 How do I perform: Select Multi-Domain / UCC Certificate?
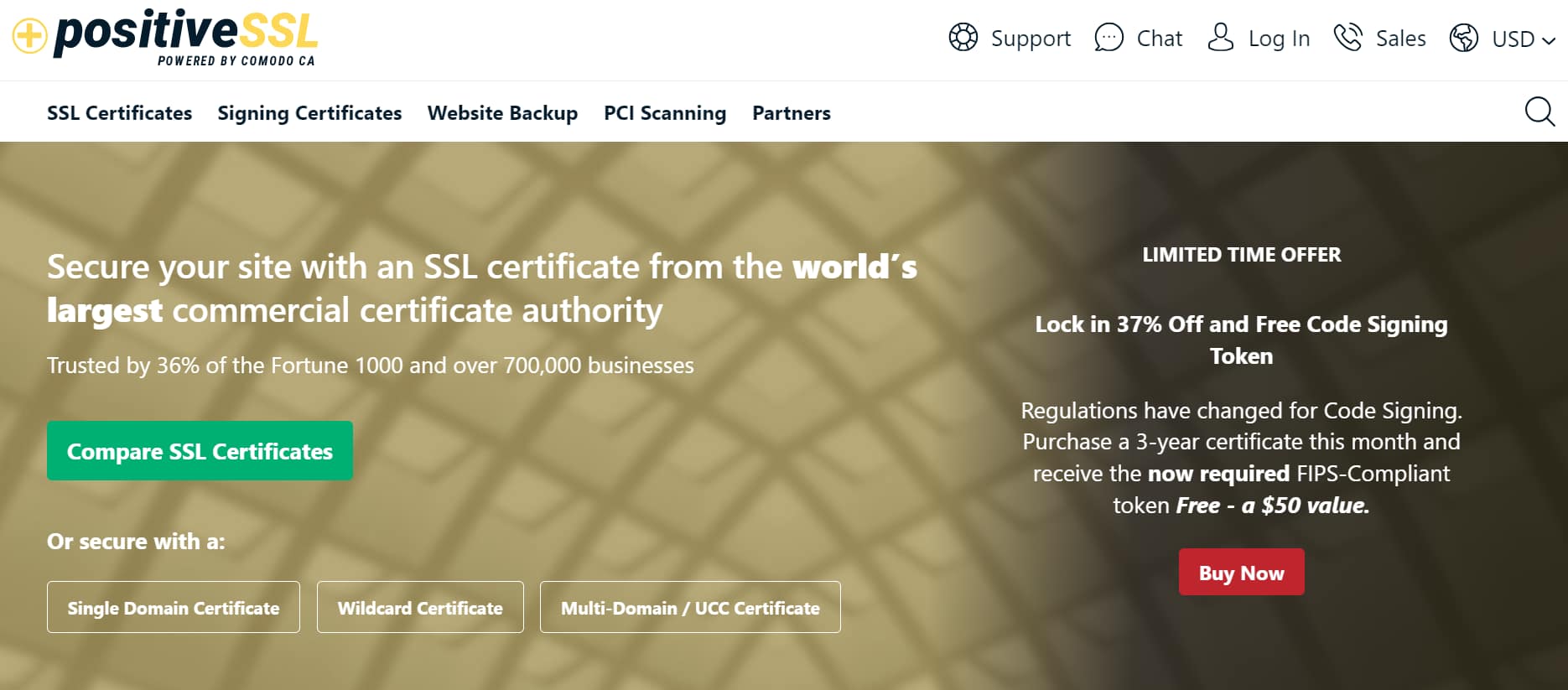(690, 607)
